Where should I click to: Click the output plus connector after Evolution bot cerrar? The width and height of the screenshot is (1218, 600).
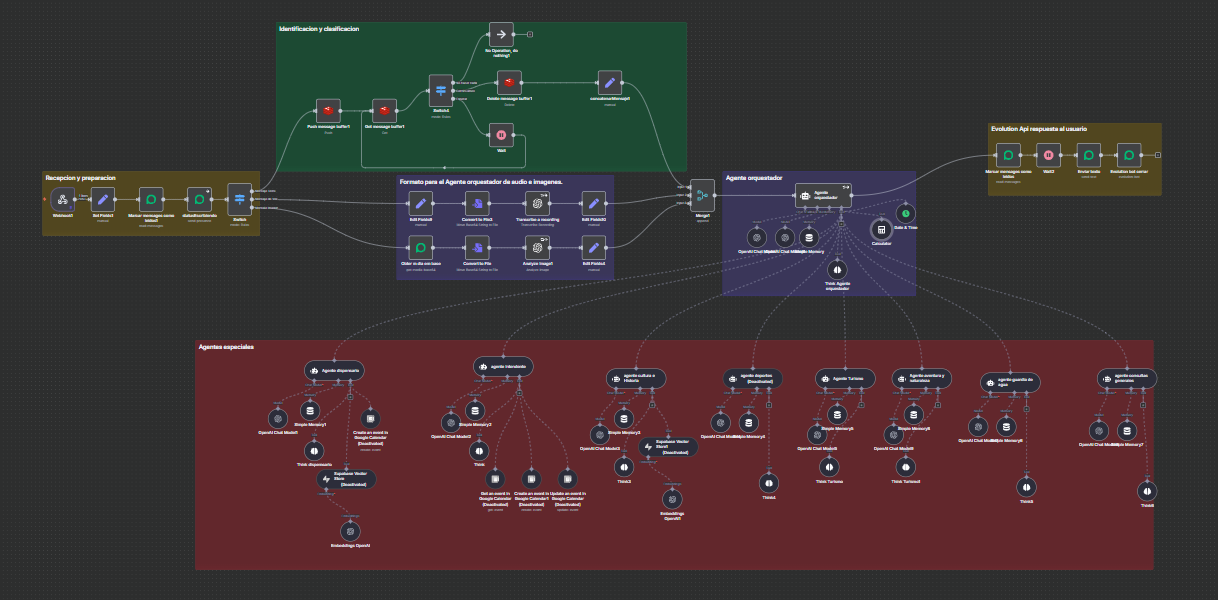pyautogui.click(x=1157, y=155)
